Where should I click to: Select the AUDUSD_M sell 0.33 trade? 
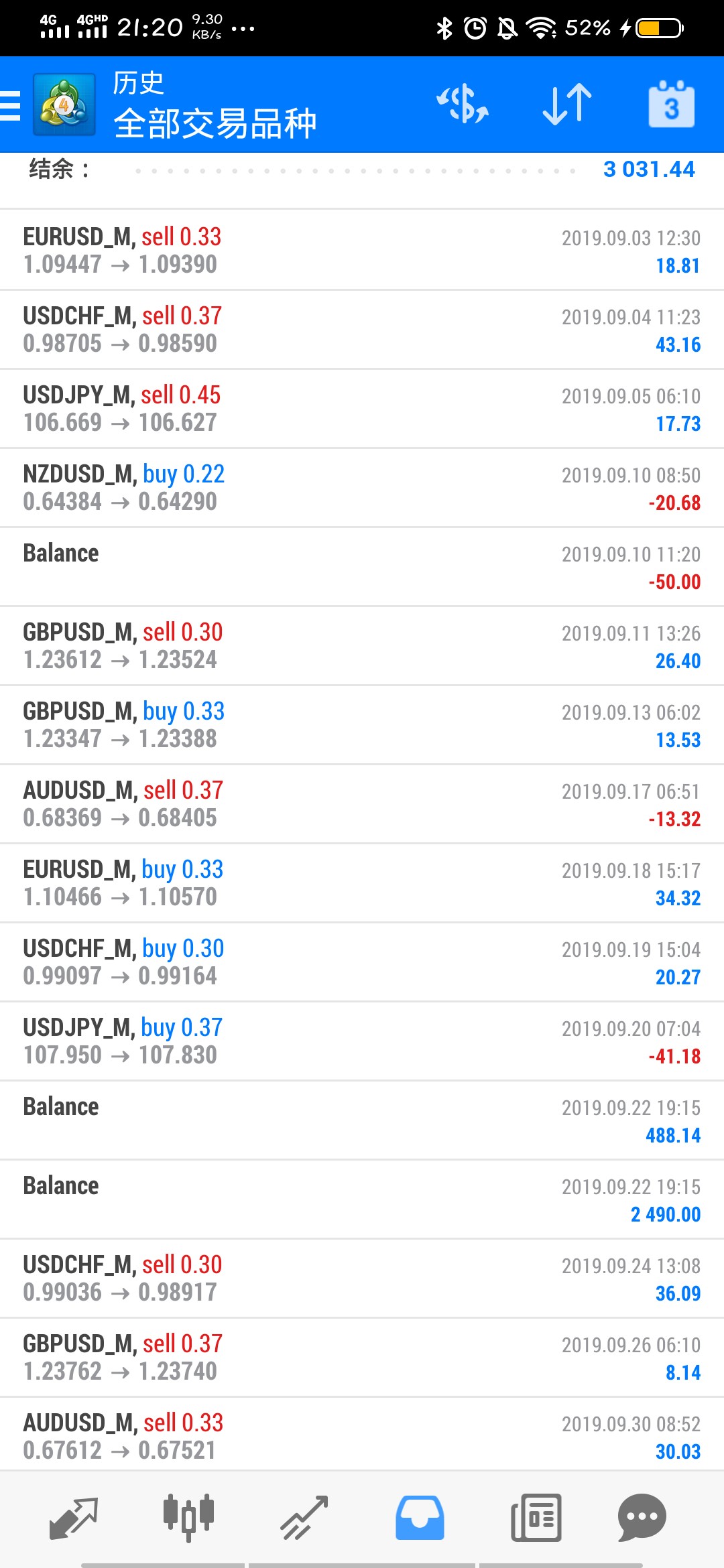362,1436
